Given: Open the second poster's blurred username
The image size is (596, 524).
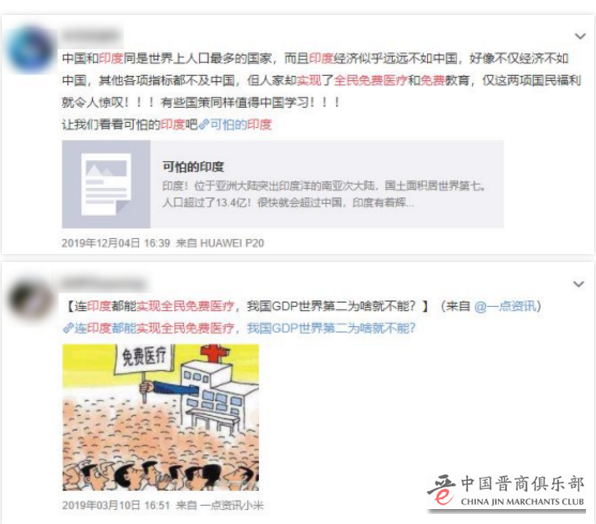Looking at the screenshot, I should coord(103,283).
